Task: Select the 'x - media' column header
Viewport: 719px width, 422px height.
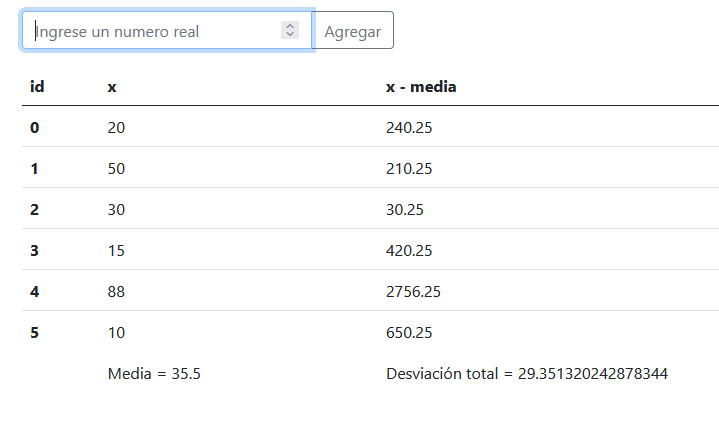Action: (x=421, y=87)
